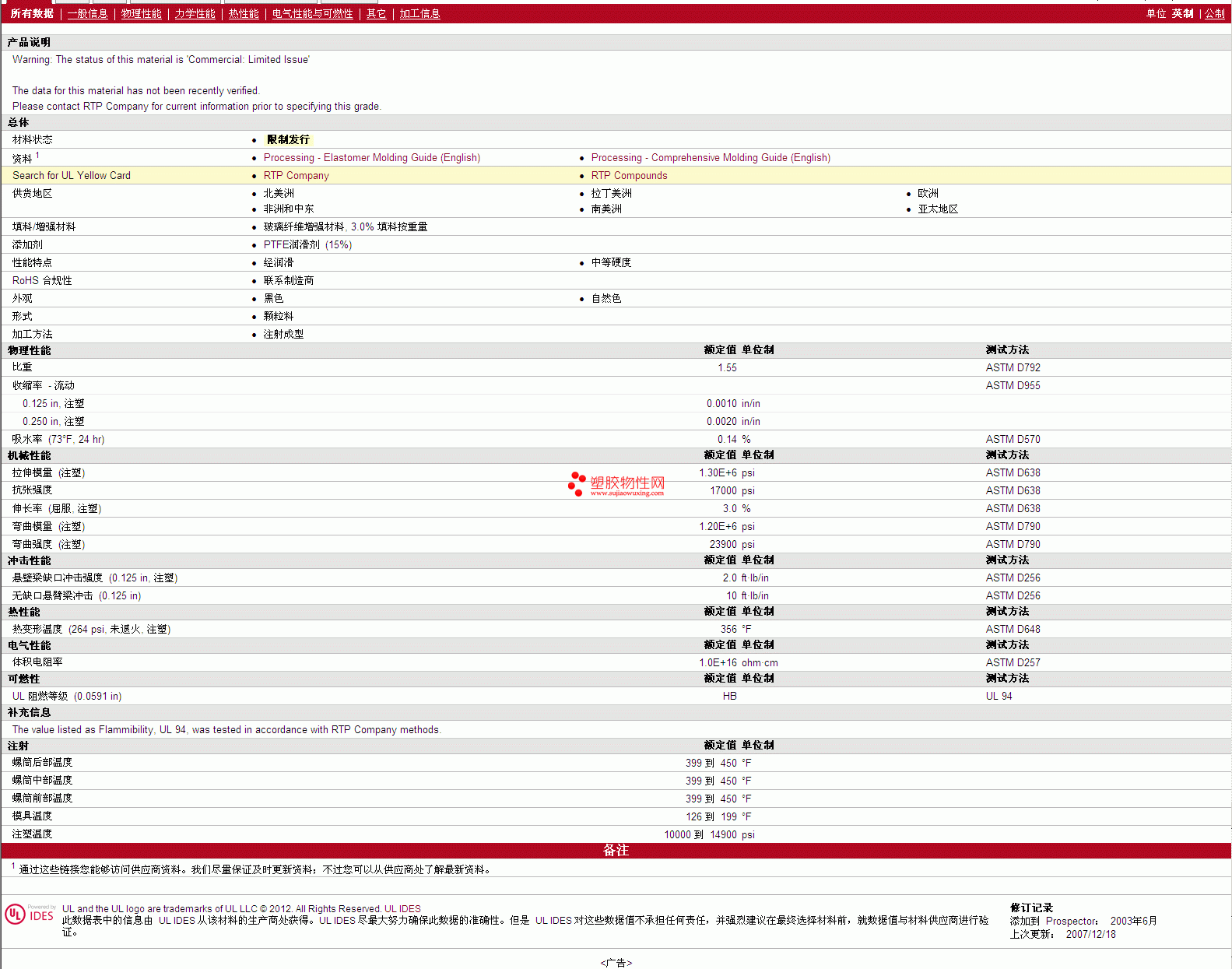
Task: Click the 模具温度 row label
Action: (32, 816)
